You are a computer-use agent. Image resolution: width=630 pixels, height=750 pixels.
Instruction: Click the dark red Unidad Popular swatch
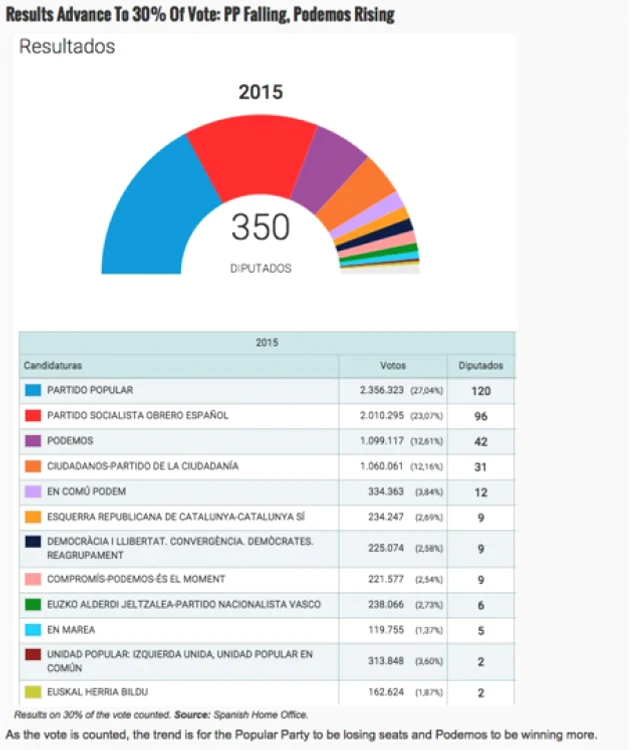(x=33, y=654)
